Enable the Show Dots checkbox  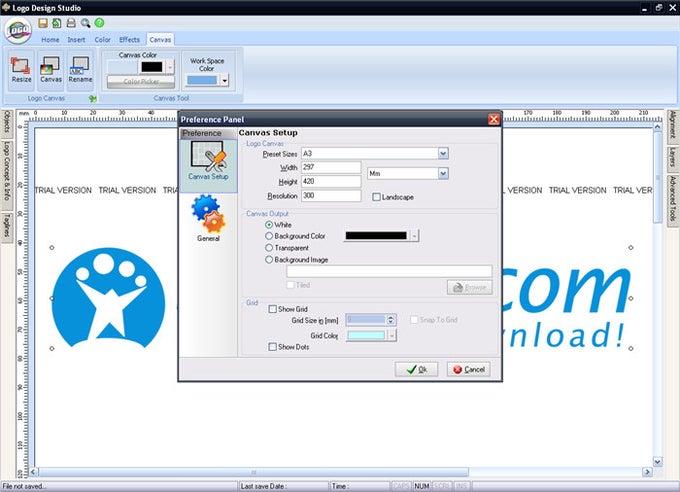coord(272,347)
